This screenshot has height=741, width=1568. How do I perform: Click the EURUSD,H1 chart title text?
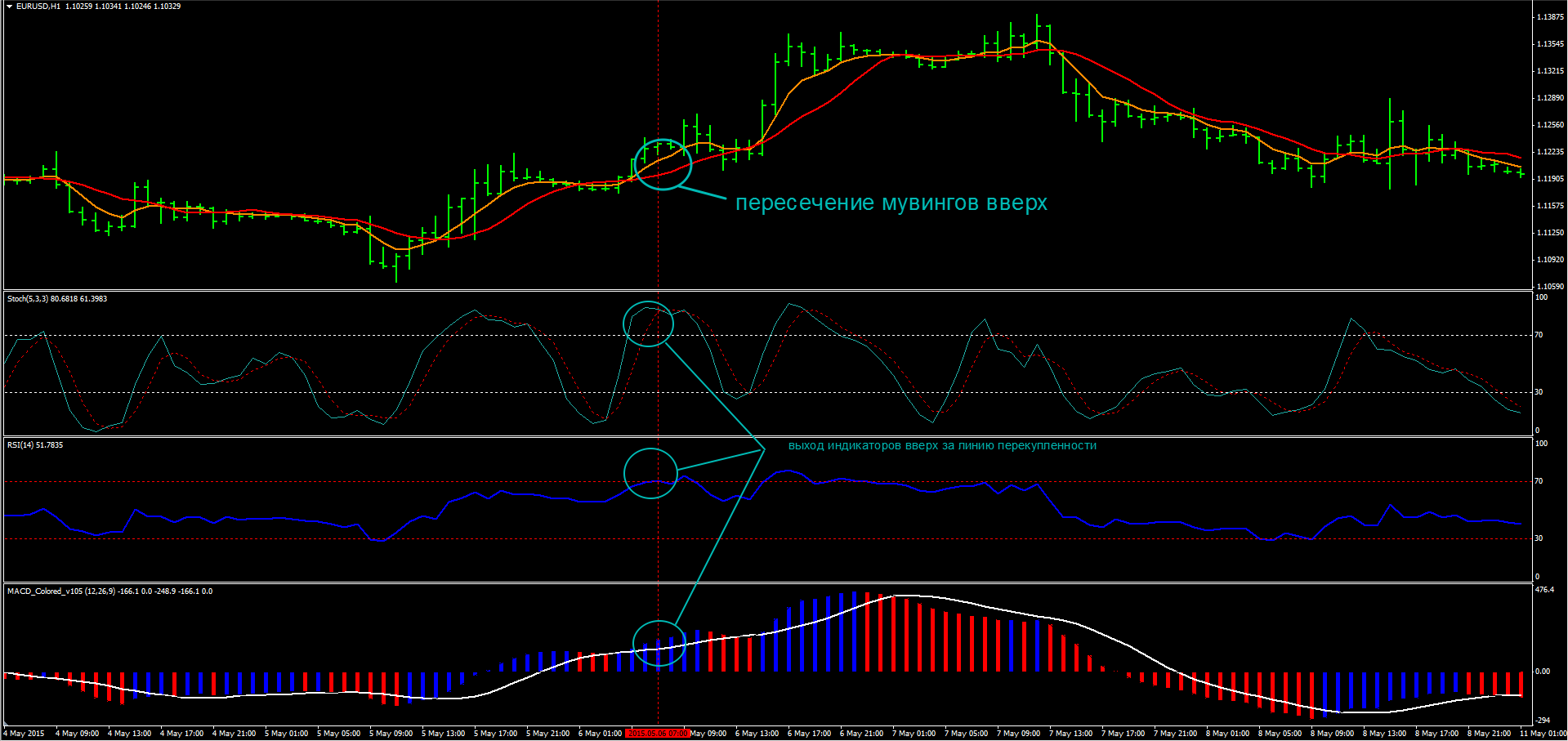coord(38,7)
